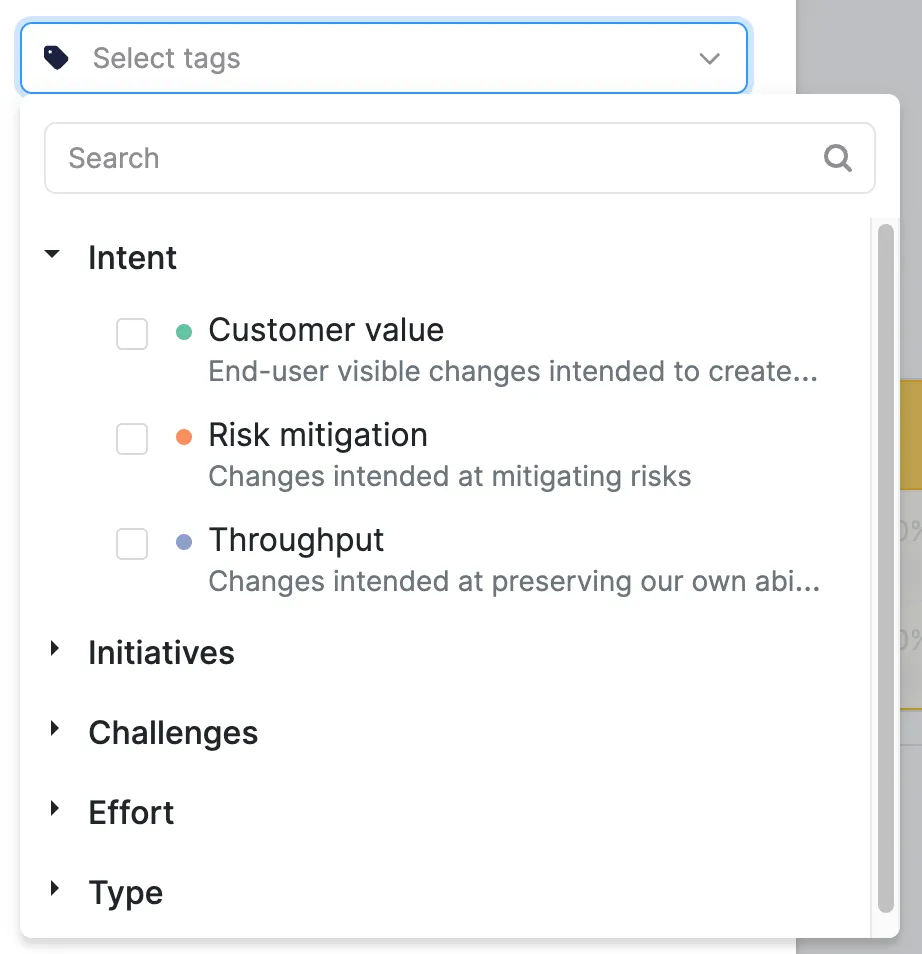Click the orange dot beside Risk mitigation
Image resolution: width=922 pixels, height=954 pixels.
pos(184,437)
